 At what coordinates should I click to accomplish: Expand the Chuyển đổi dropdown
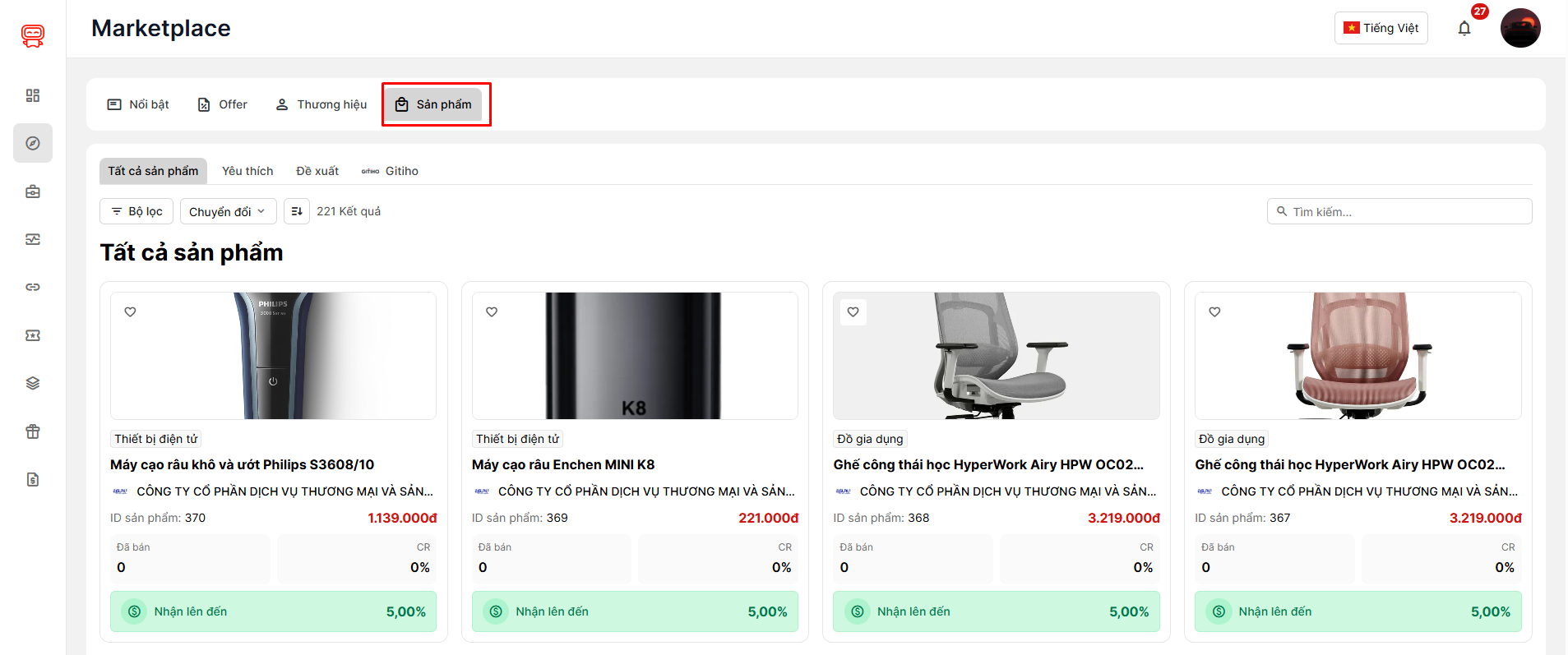(x=227, y=211)
